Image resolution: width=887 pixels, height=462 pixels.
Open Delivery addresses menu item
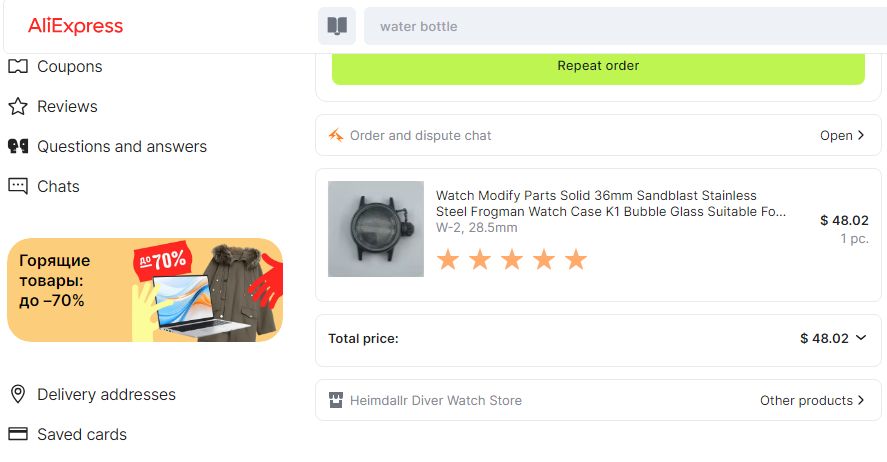106,394
